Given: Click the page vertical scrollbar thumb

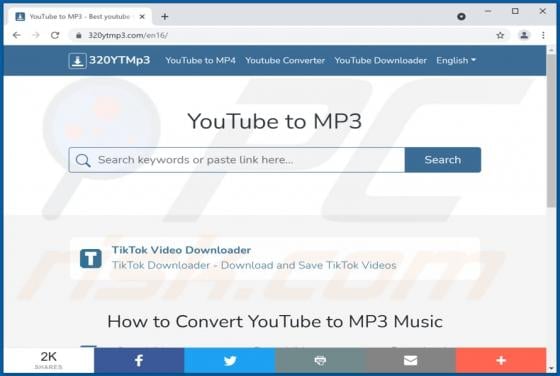Looking at the screenshot, I should [x=551, y=130].
